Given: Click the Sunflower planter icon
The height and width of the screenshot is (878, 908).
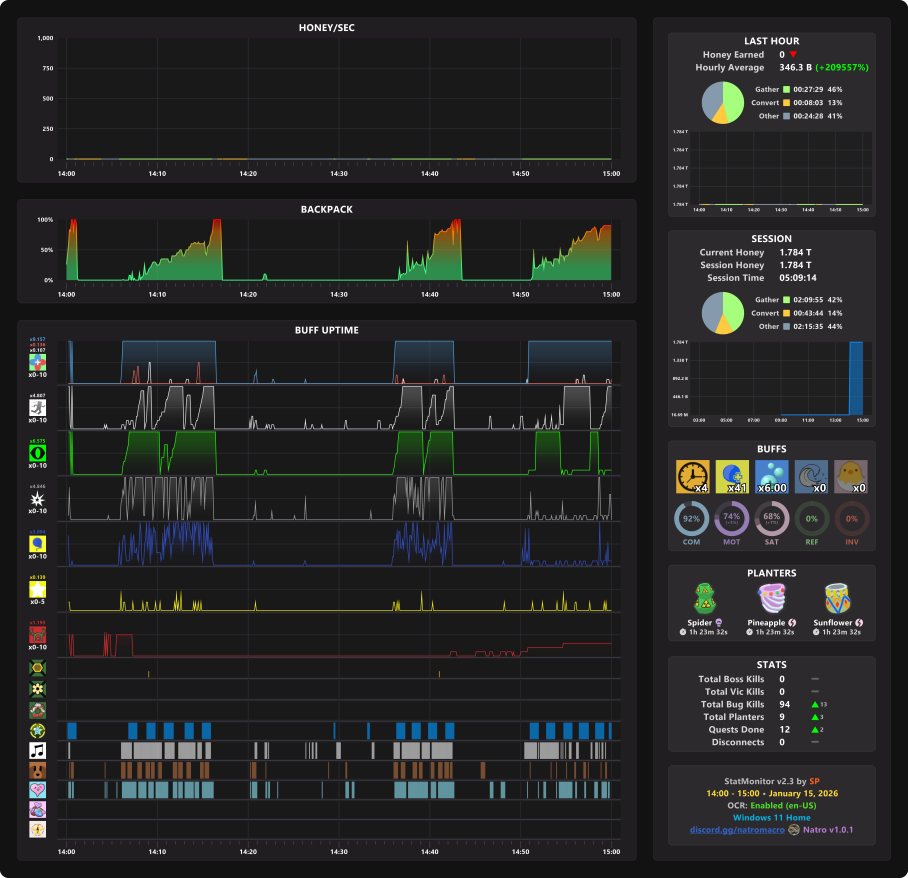Looking at the screenshot, I should click(x=837, y=599).
